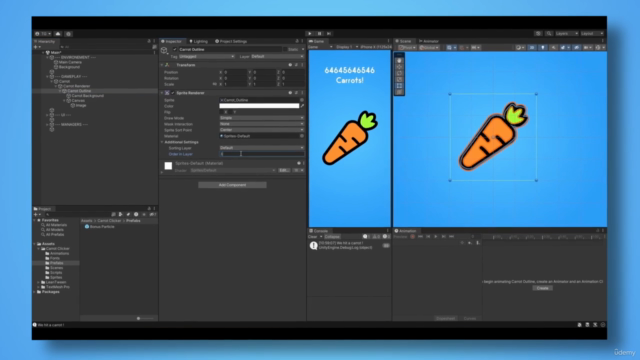Image resolution: width=640 pixels, height=360 pixels.
Task: Toggle Collapse in the Console
Action: [x=332, y=237]
